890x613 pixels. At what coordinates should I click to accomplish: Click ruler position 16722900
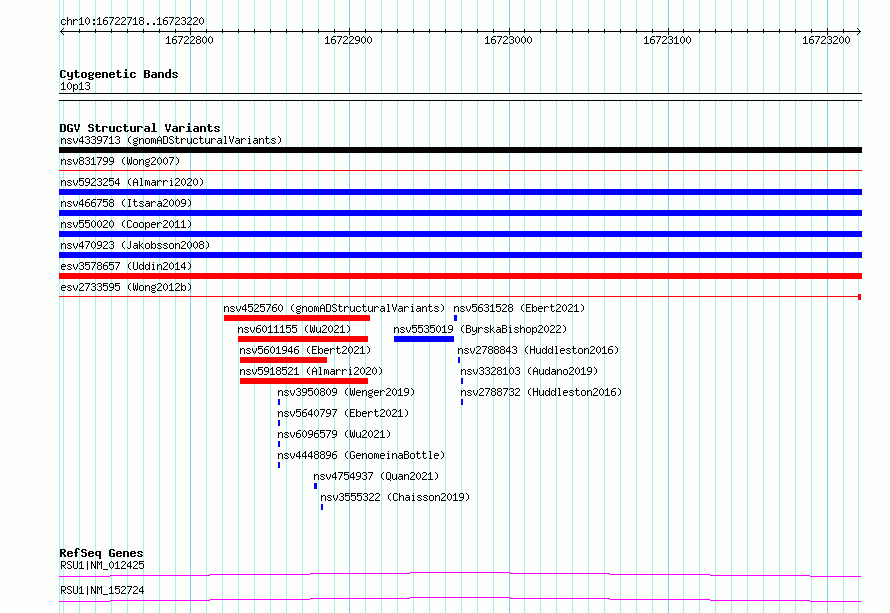(349, 40)
